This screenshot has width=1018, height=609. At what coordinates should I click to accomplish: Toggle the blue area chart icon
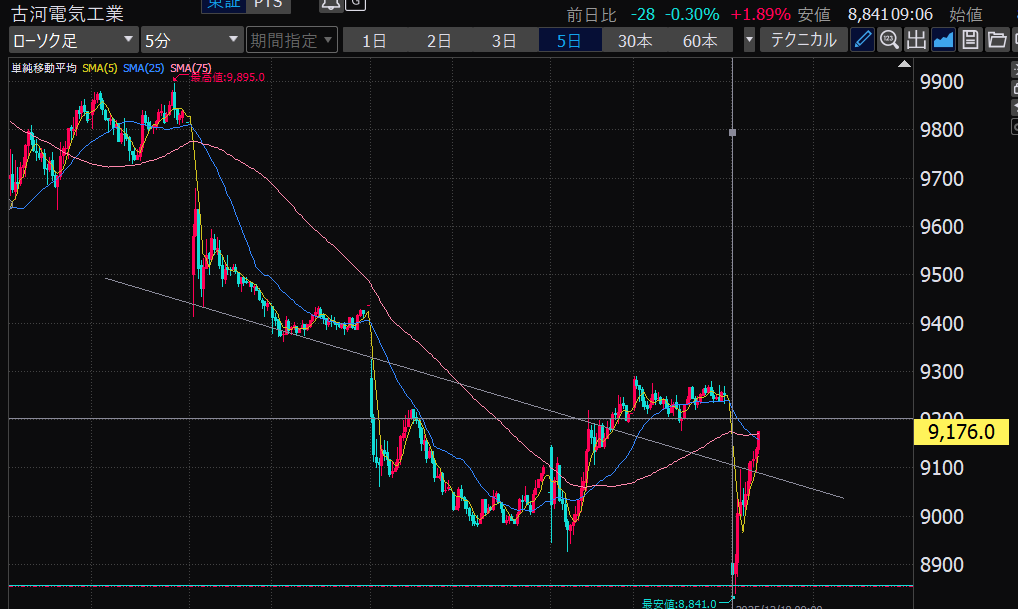(x=943, y=41)
